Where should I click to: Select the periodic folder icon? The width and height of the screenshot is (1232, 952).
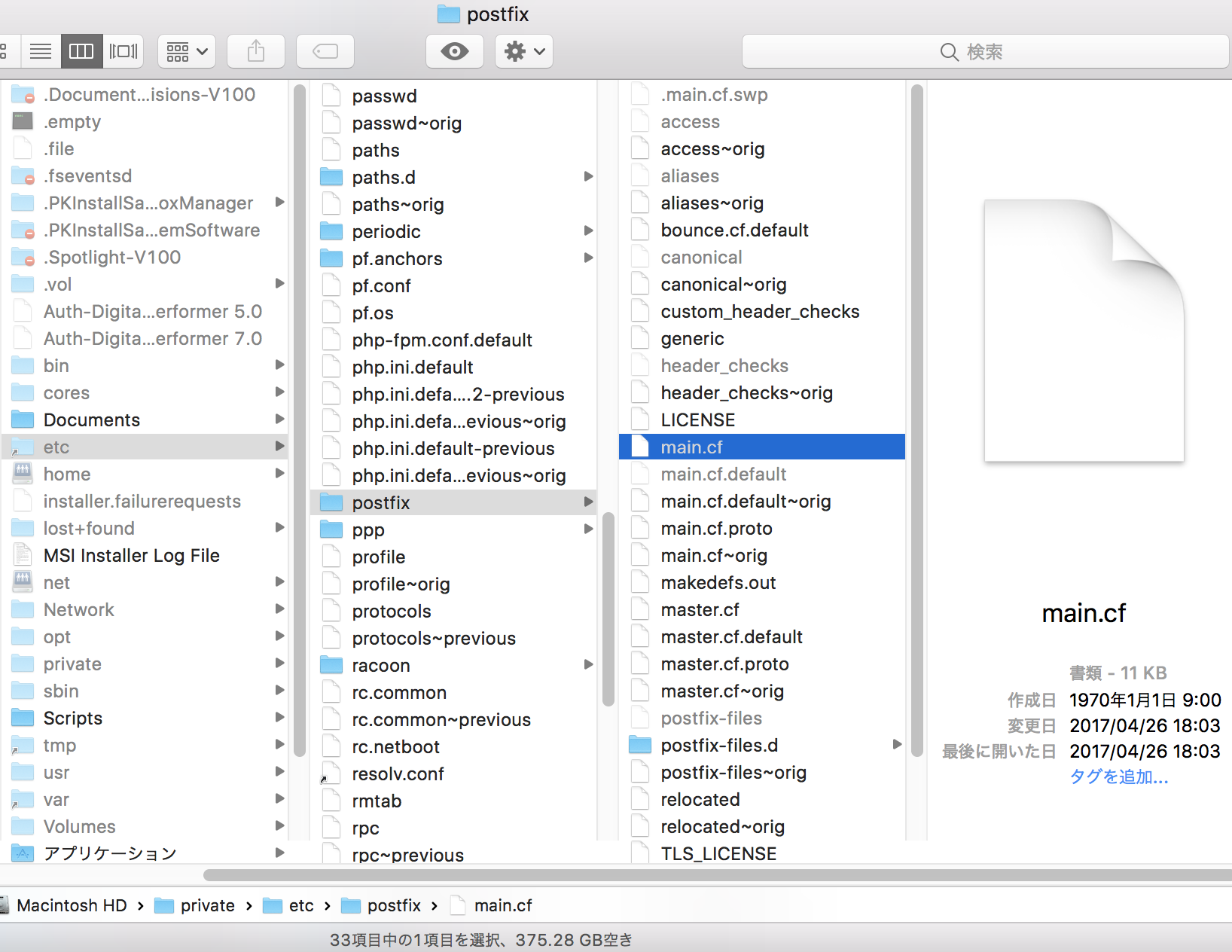tap(331, 230)
